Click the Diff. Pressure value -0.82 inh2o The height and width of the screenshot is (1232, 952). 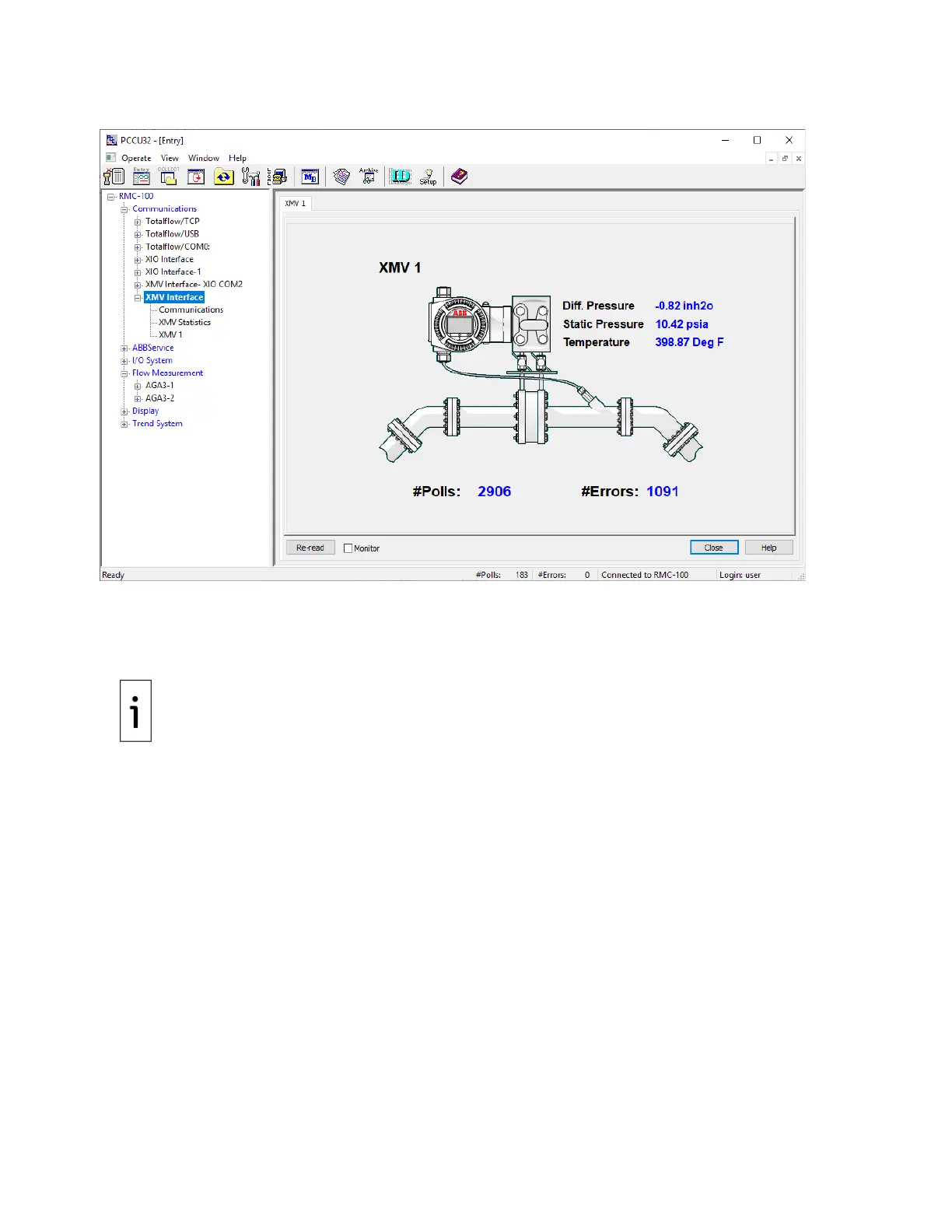pos(684,306)
